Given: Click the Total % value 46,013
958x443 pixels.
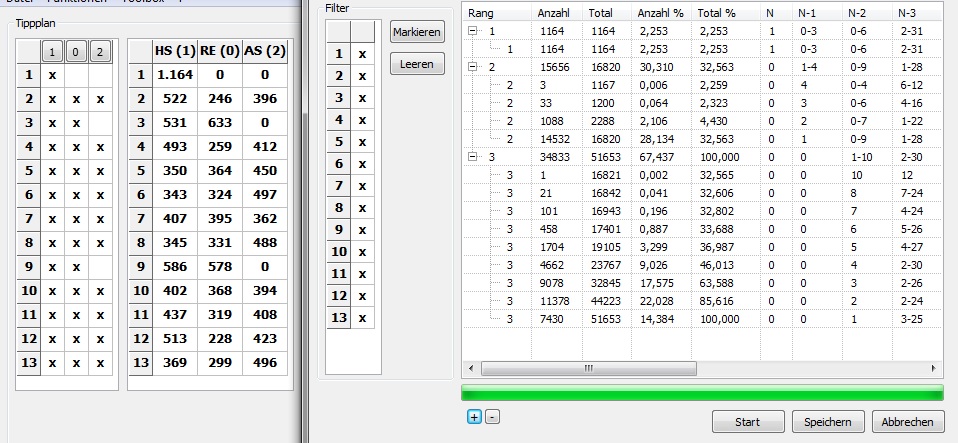Looking at the screenshot, I should tap(715, 265).
